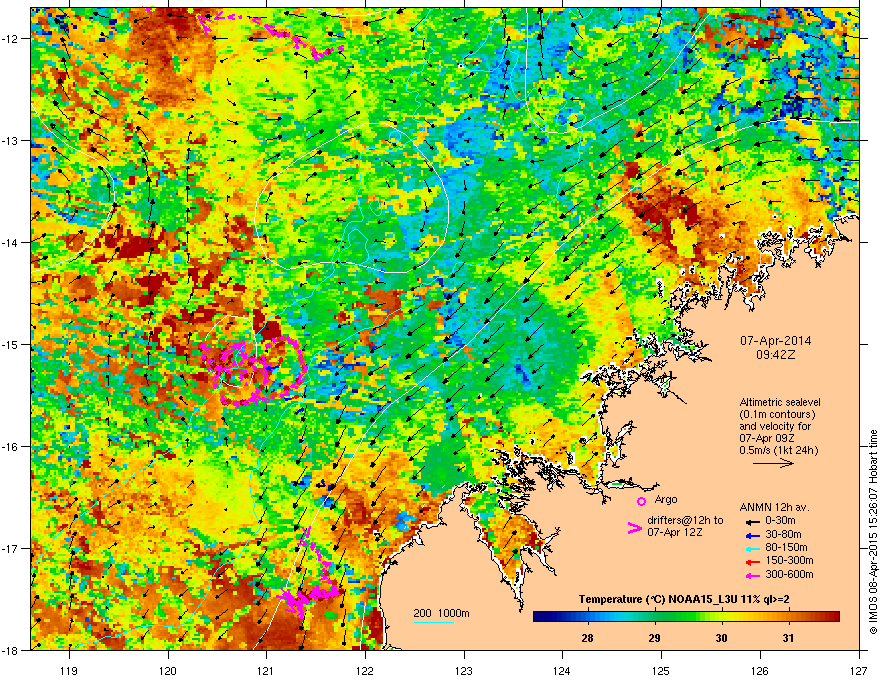Click the magenta Argo circle legend marker
The image size is (880, 680).
[641, 501]
